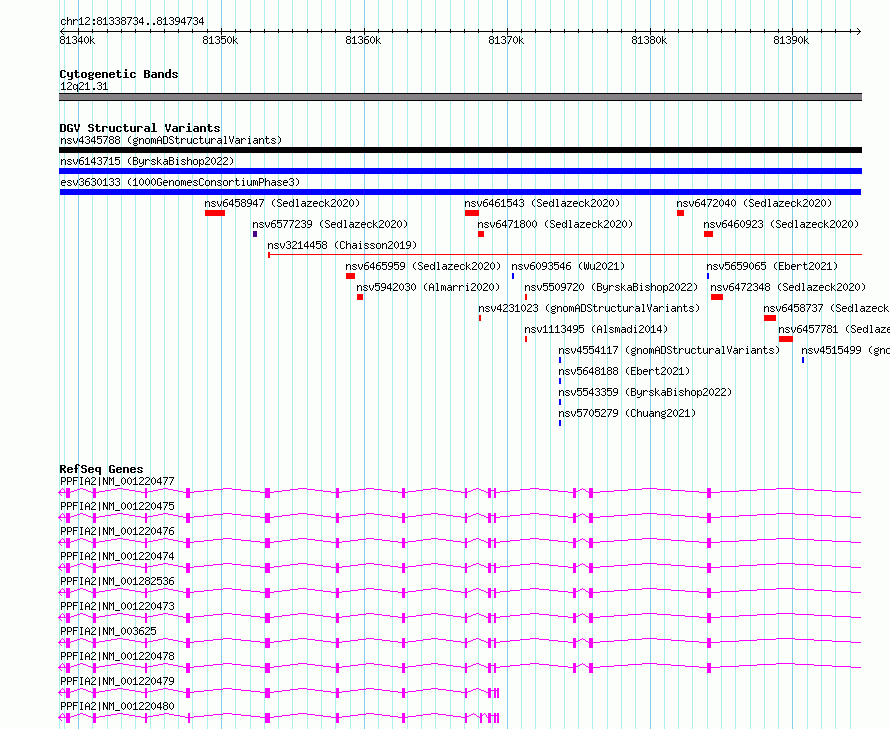The width and height of the screenshot is (890, 729).
Task: Open nsv6471800 (Sedlazeck2020) label
Action: 555,224
